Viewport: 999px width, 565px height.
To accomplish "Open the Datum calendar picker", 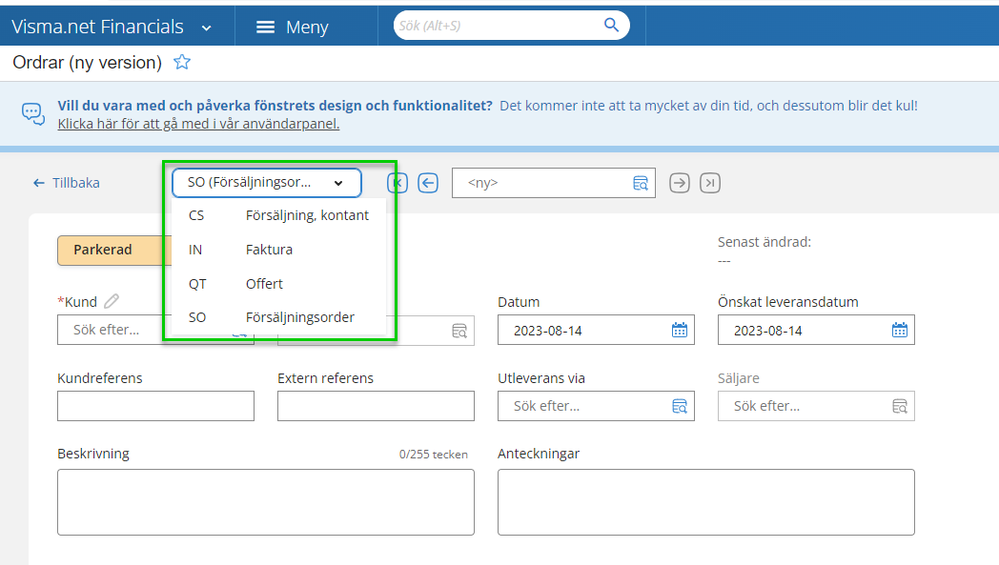I will point(680,330).
